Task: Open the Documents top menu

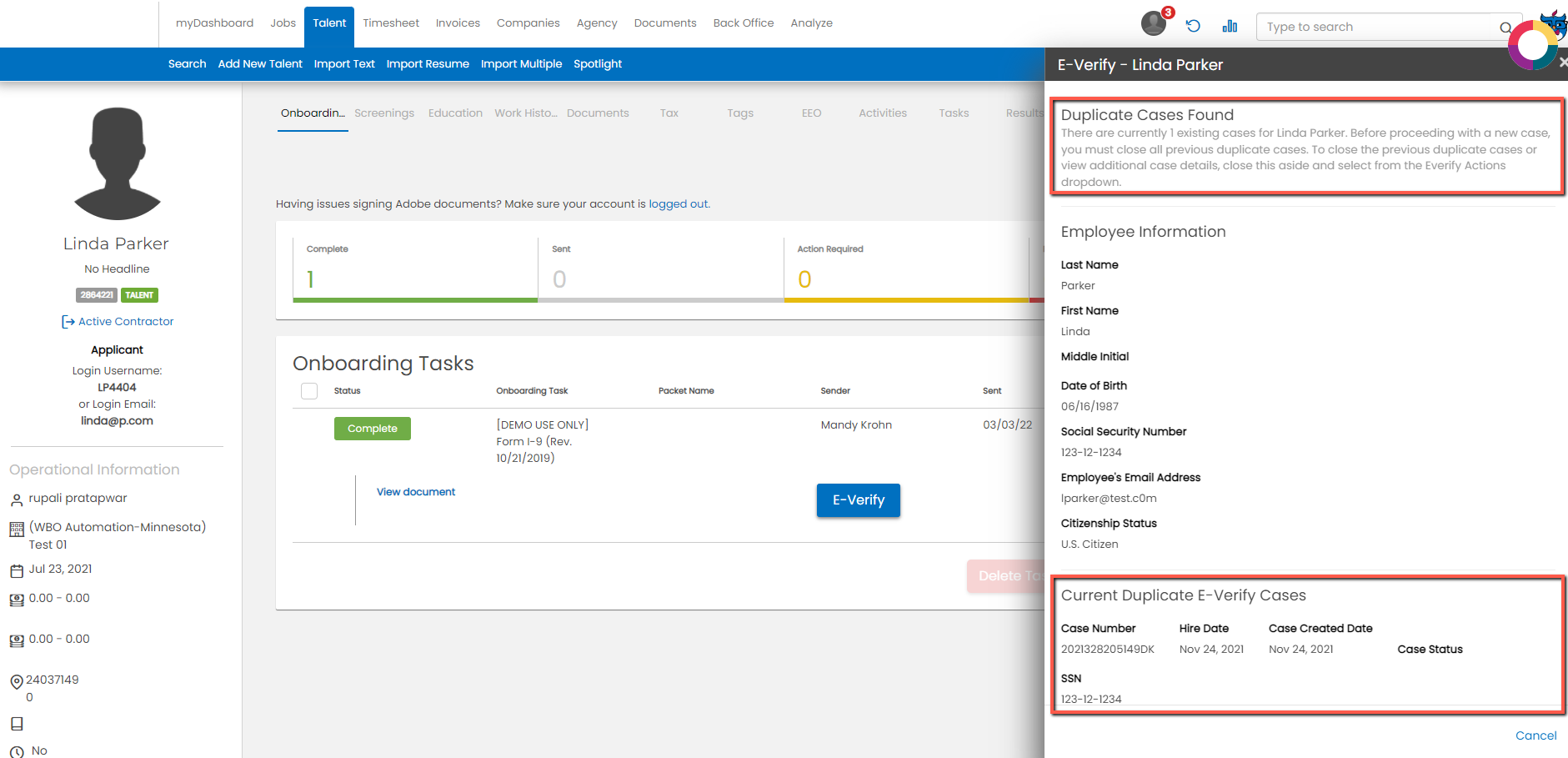Action: pos(665,23)
